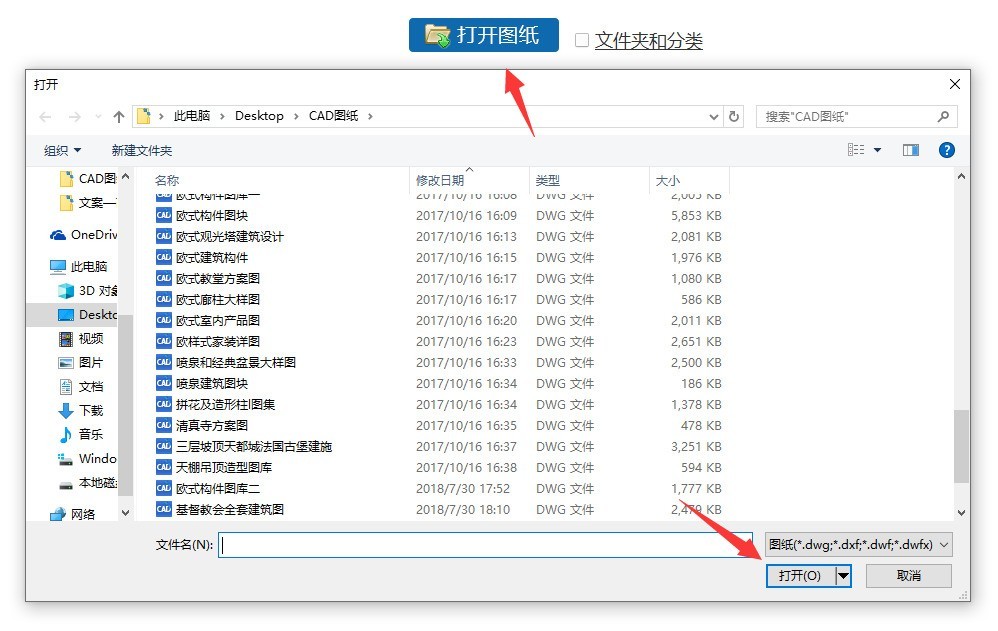Click the search magnifier icon
This screenshot has width=998, height=631.
[943, 117]
